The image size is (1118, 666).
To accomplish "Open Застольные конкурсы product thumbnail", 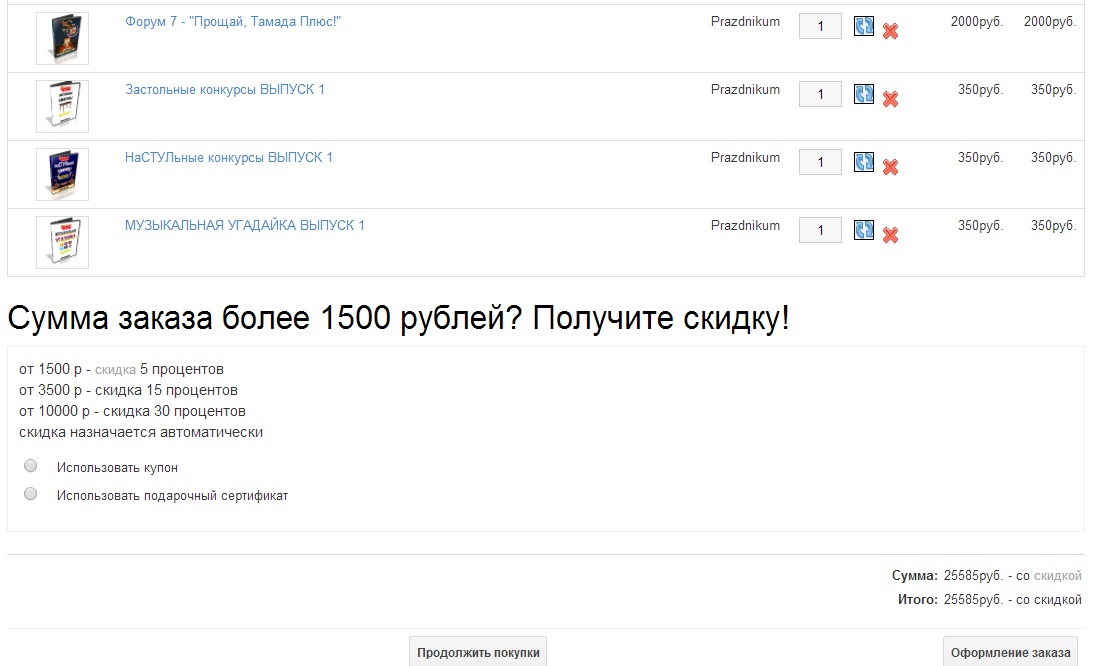I will (63, 106).
